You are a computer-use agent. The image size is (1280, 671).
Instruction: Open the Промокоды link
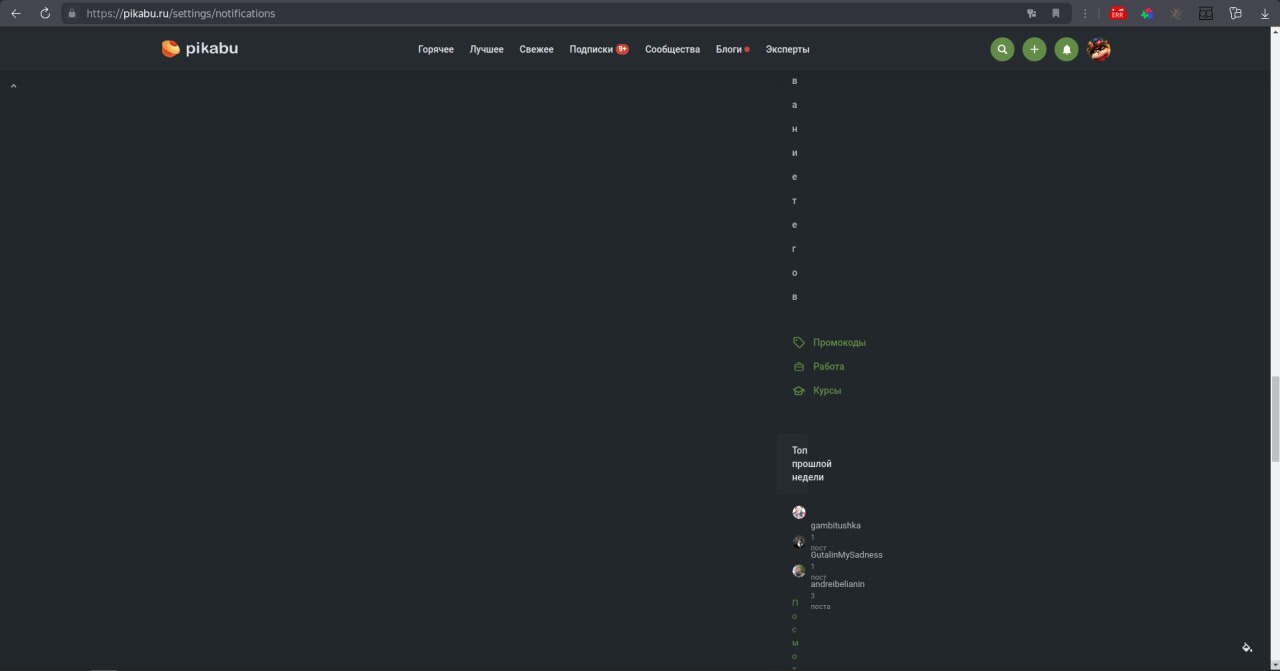pos(840,342)
